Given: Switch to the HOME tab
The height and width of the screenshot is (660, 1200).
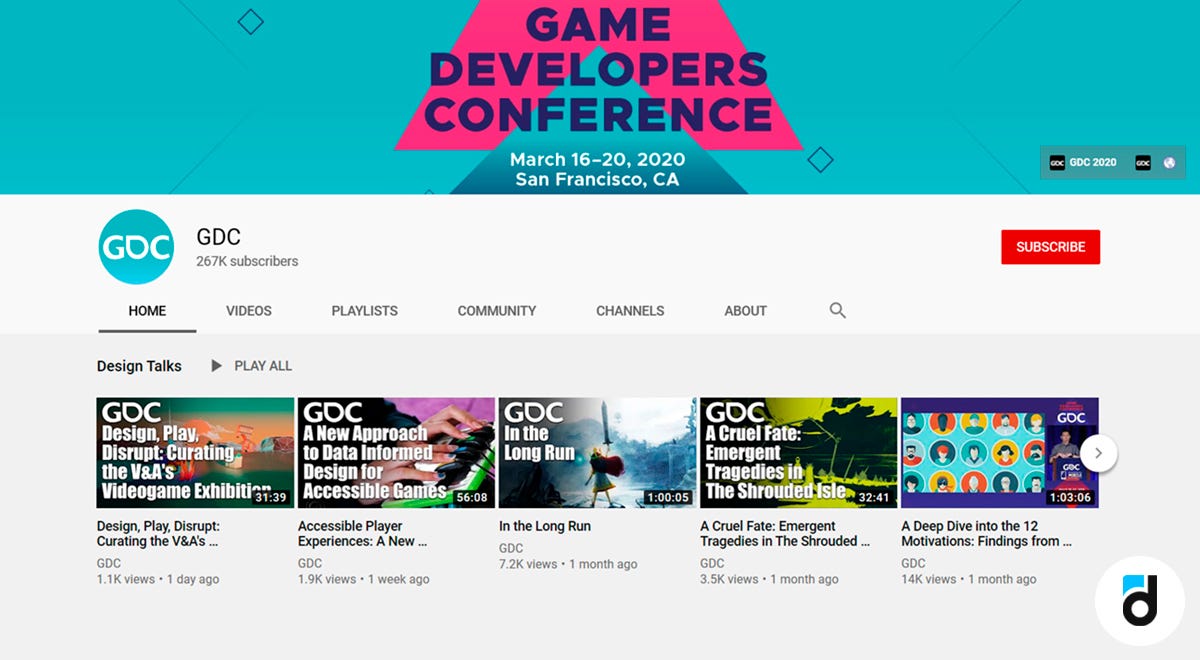Looking at the screenshot, I should (x=146, y=311).
